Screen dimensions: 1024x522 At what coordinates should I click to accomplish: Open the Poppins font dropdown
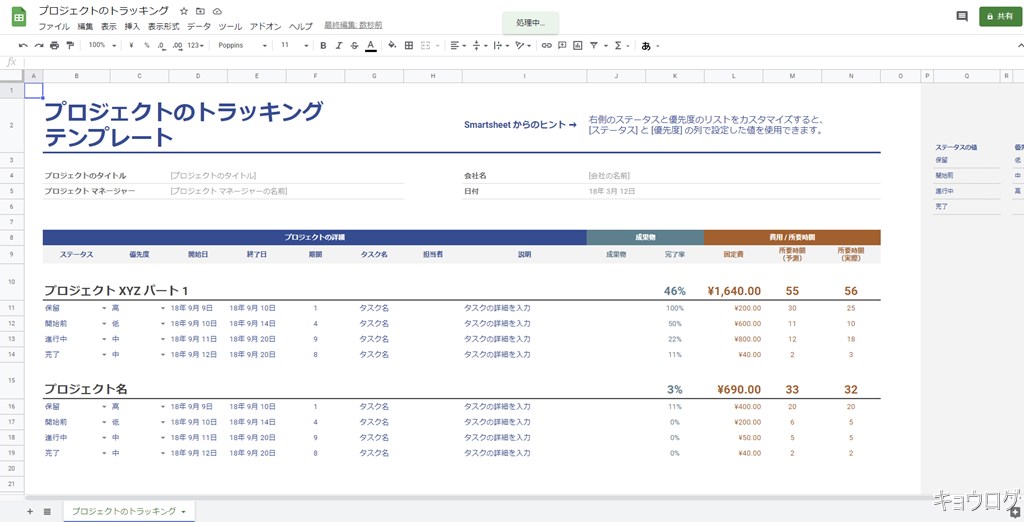(242, 46)
